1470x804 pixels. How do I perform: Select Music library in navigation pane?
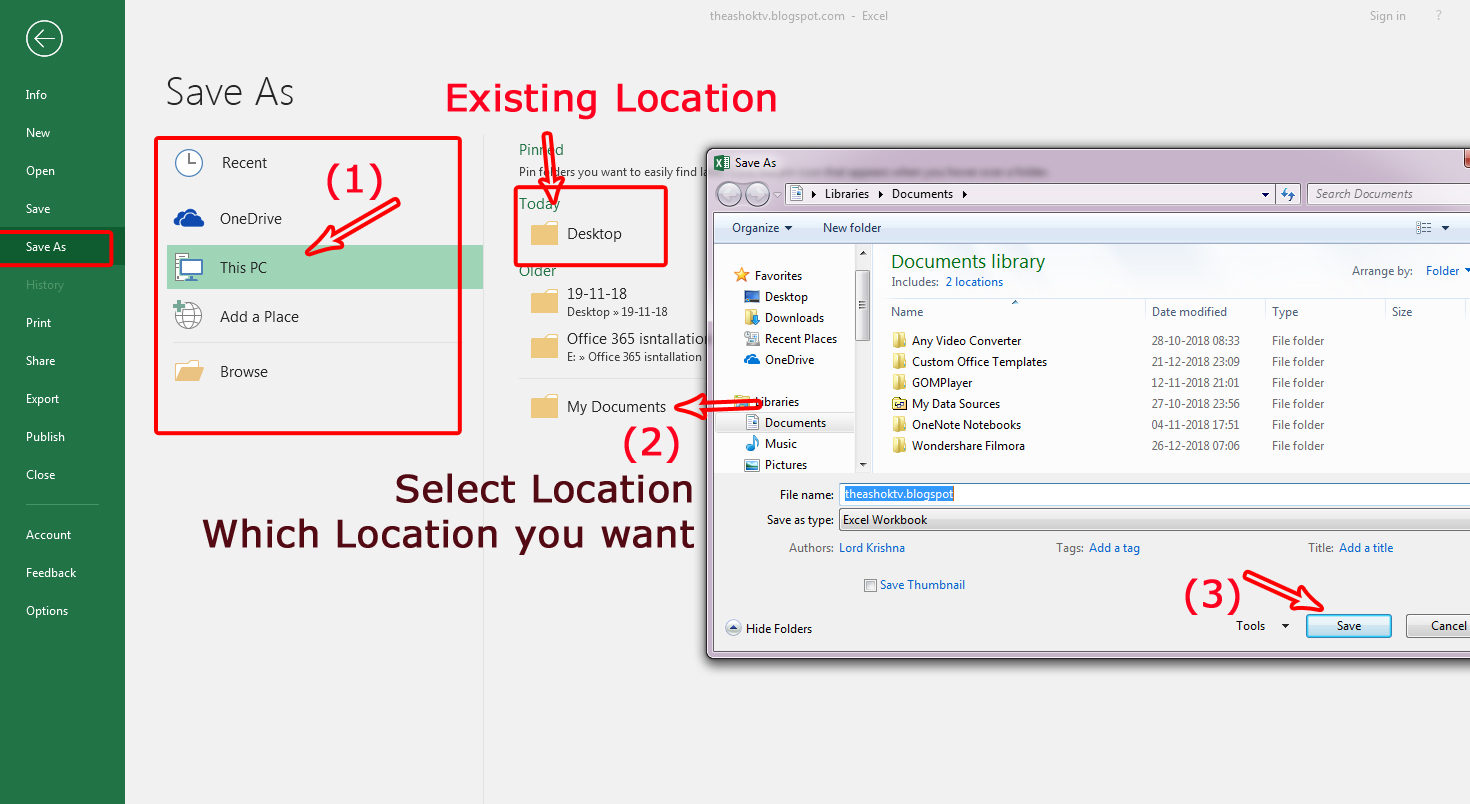coord(770,444)
